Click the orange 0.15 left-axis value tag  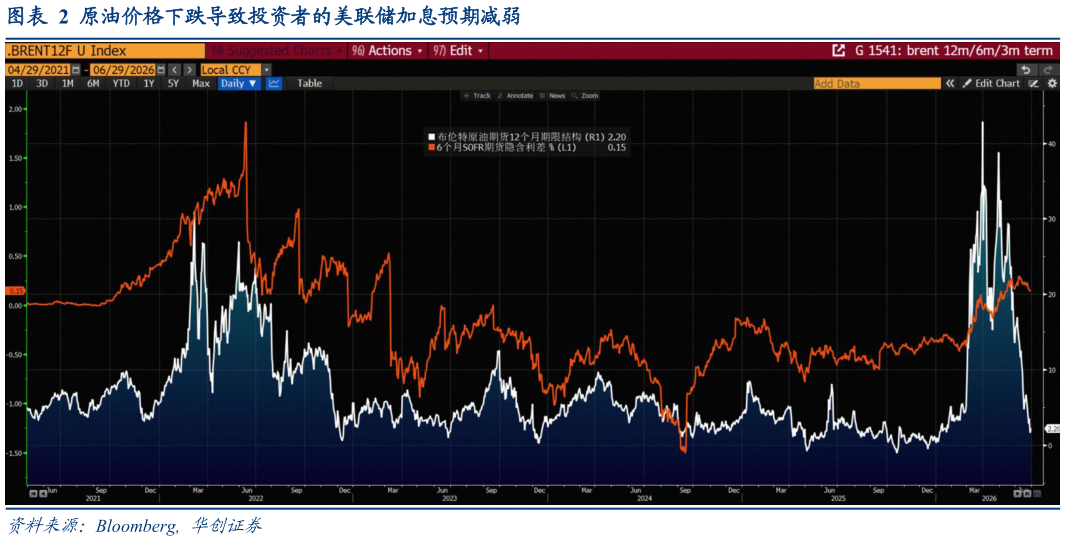14,290
